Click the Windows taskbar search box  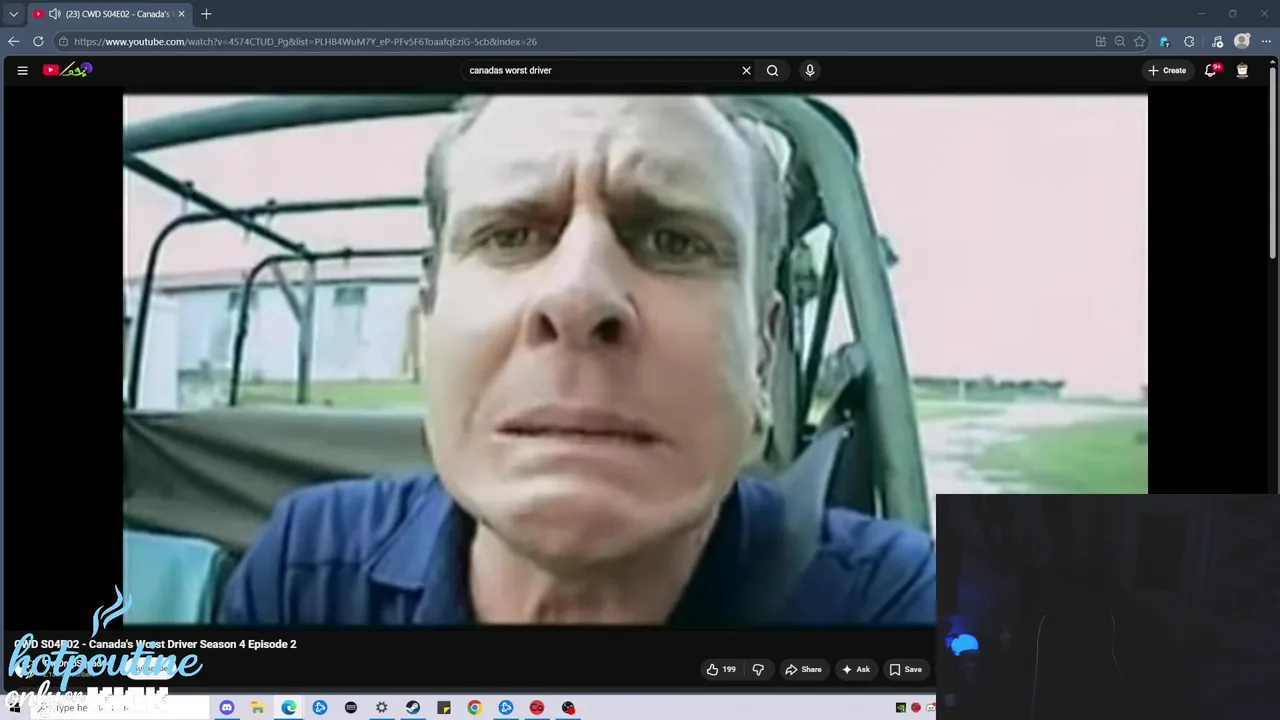(122, 708)
